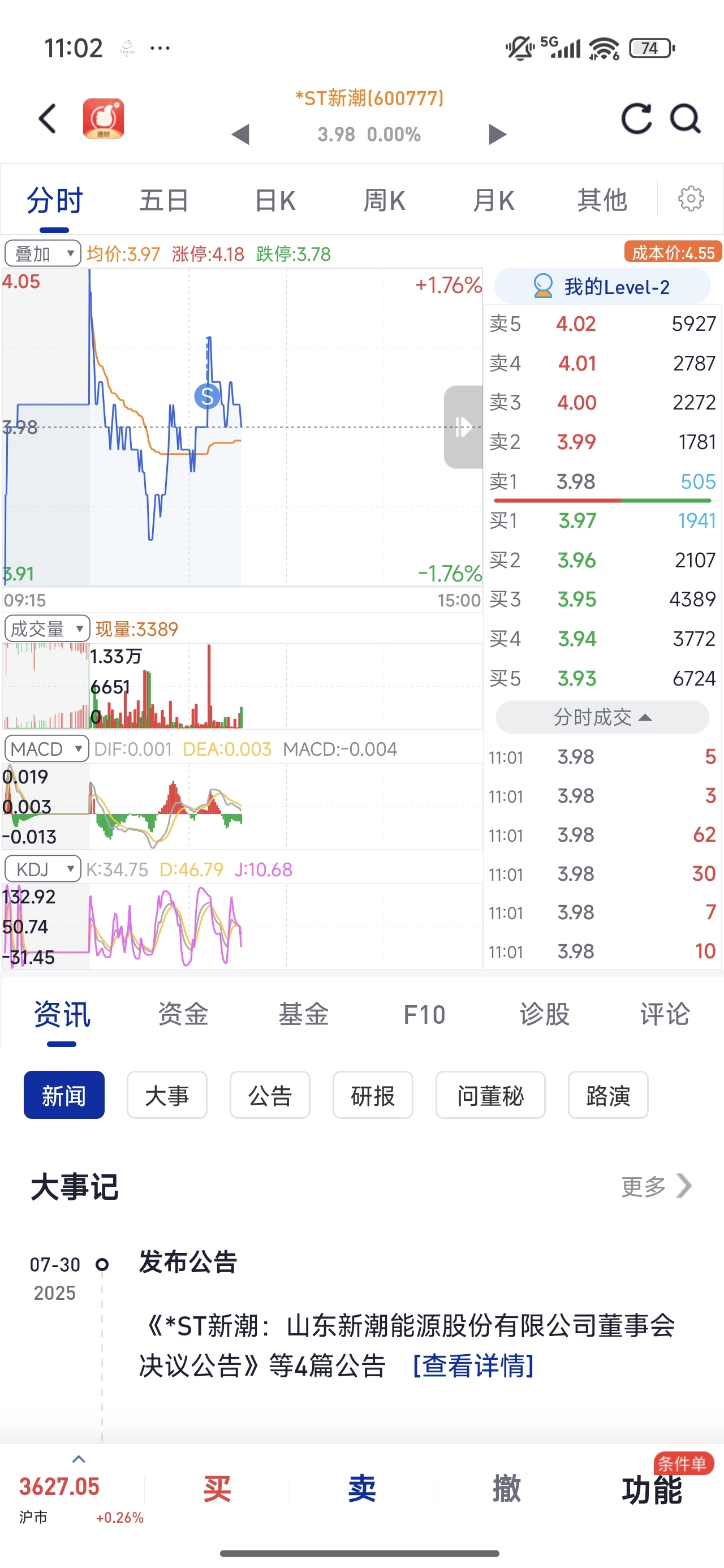Select the 大事 filter chip
The image size is (724, 1568).
point(167,1095)
